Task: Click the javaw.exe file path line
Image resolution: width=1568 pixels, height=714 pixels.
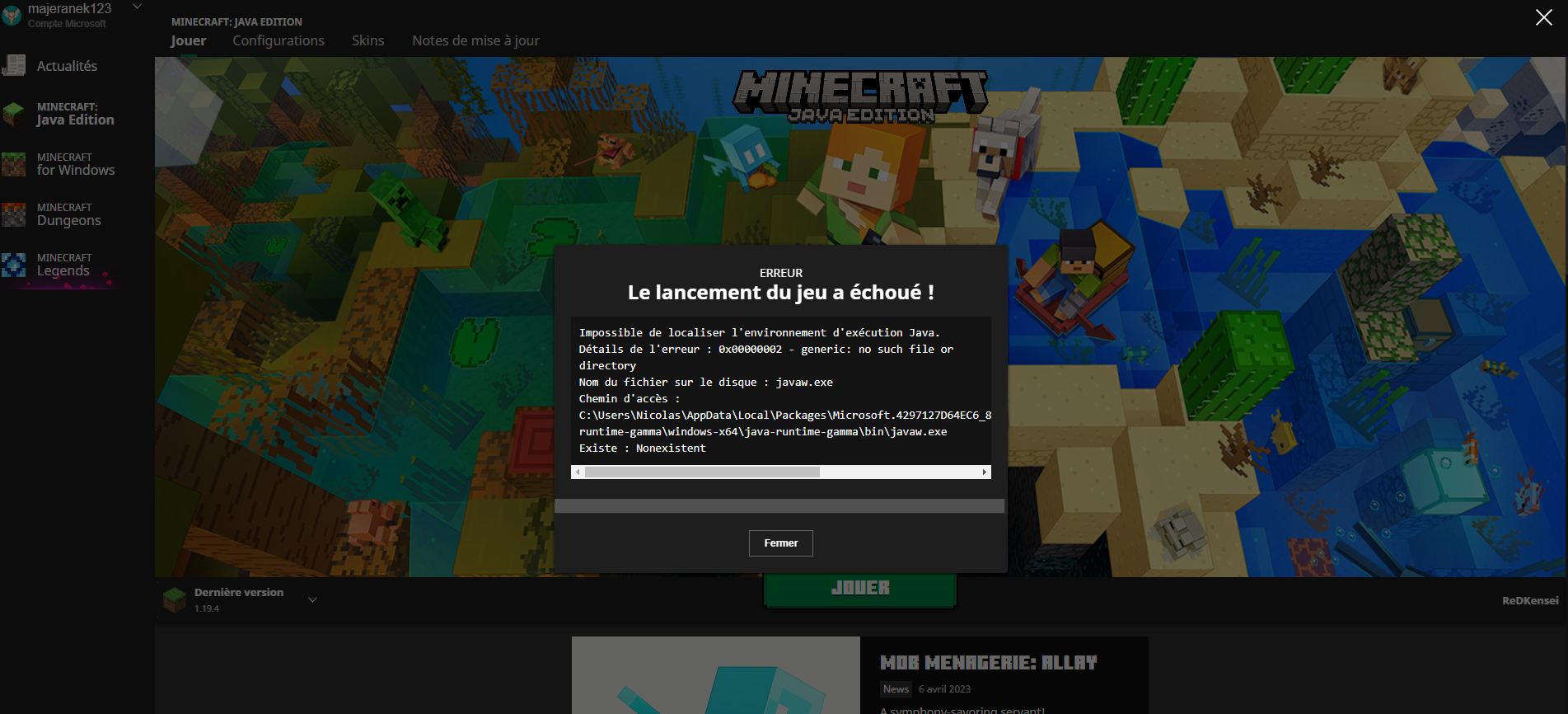Action: click(763, 432)
